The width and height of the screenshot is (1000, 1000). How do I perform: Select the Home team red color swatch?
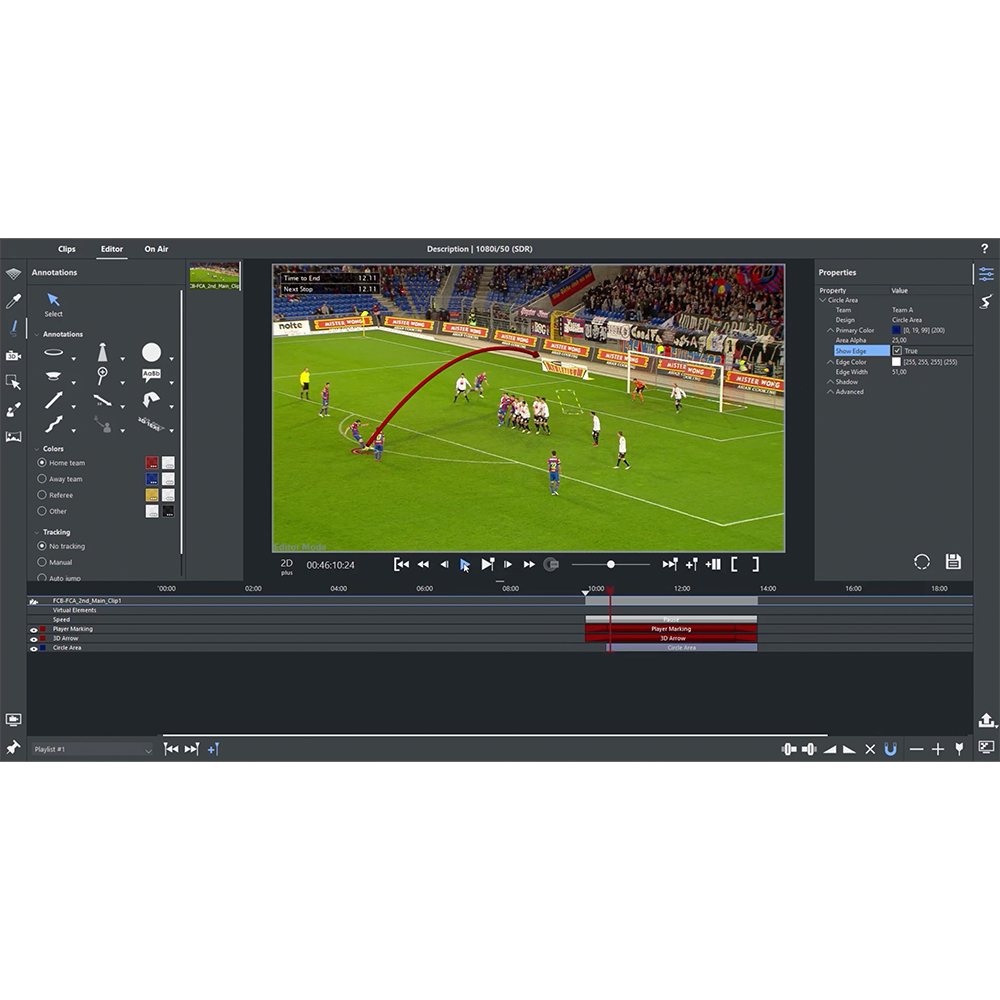point(150,463)
